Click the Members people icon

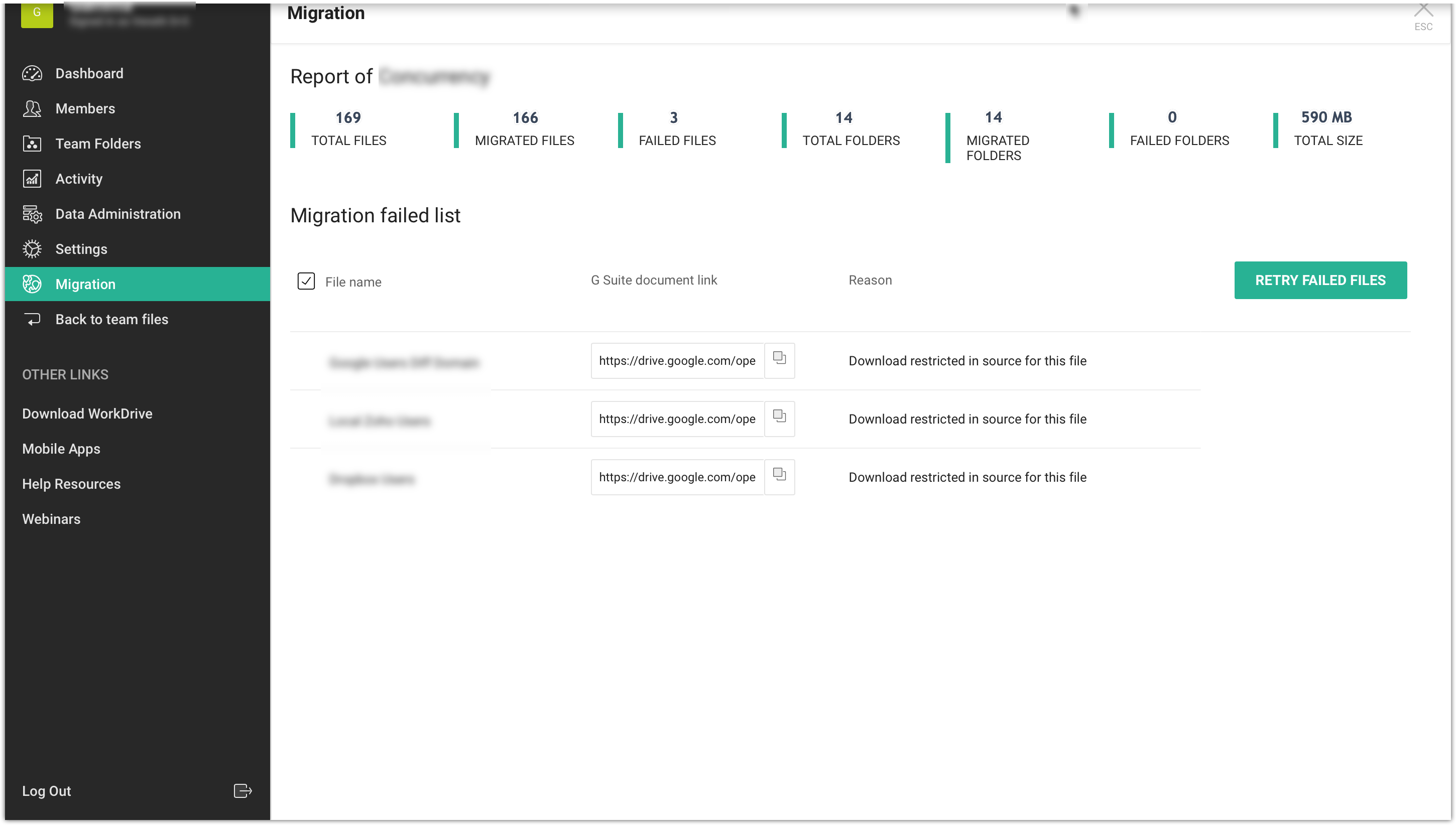pos(32,109)
